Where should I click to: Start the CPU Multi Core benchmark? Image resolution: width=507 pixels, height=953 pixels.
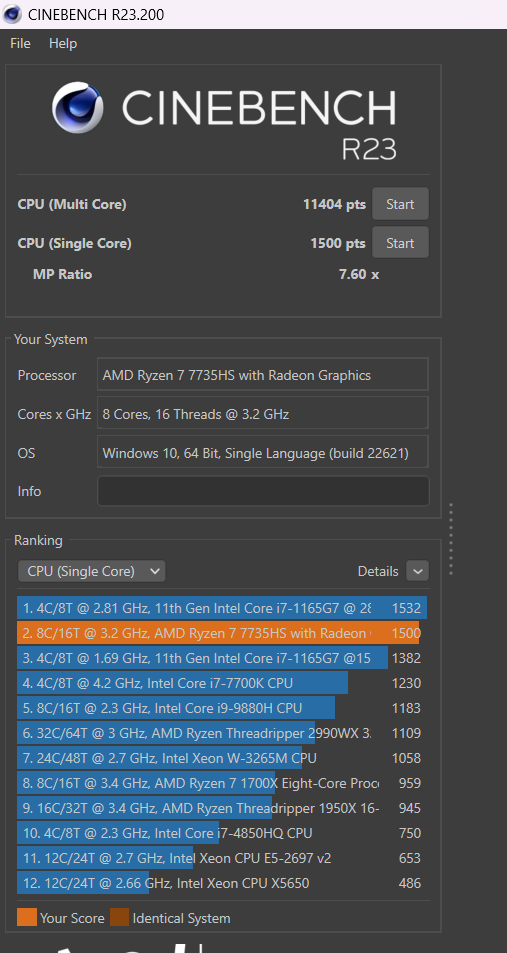click(x=400, y=204)
